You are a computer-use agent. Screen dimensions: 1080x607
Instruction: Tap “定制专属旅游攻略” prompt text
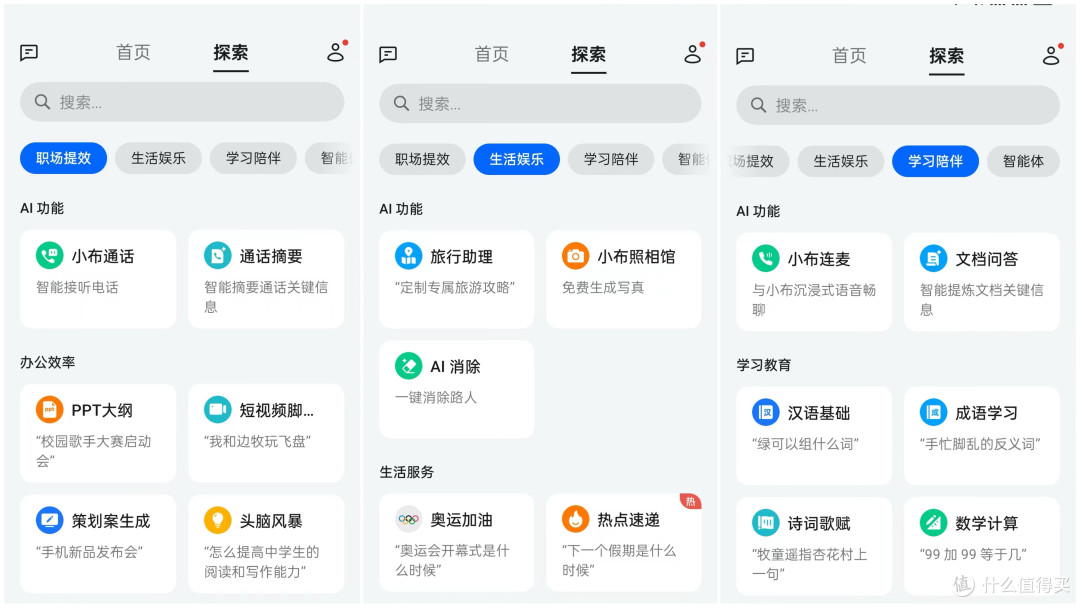coord(455,287)
